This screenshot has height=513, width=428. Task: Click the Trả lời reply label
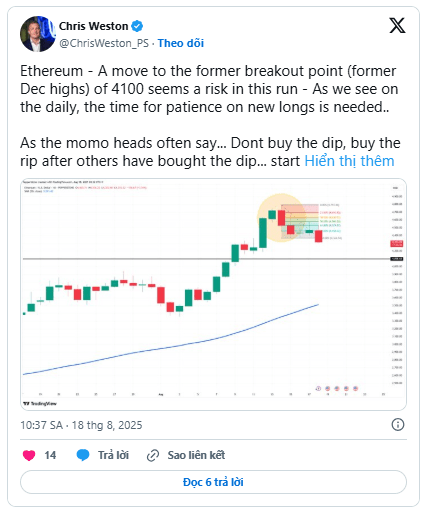click(x=113, y=455)
